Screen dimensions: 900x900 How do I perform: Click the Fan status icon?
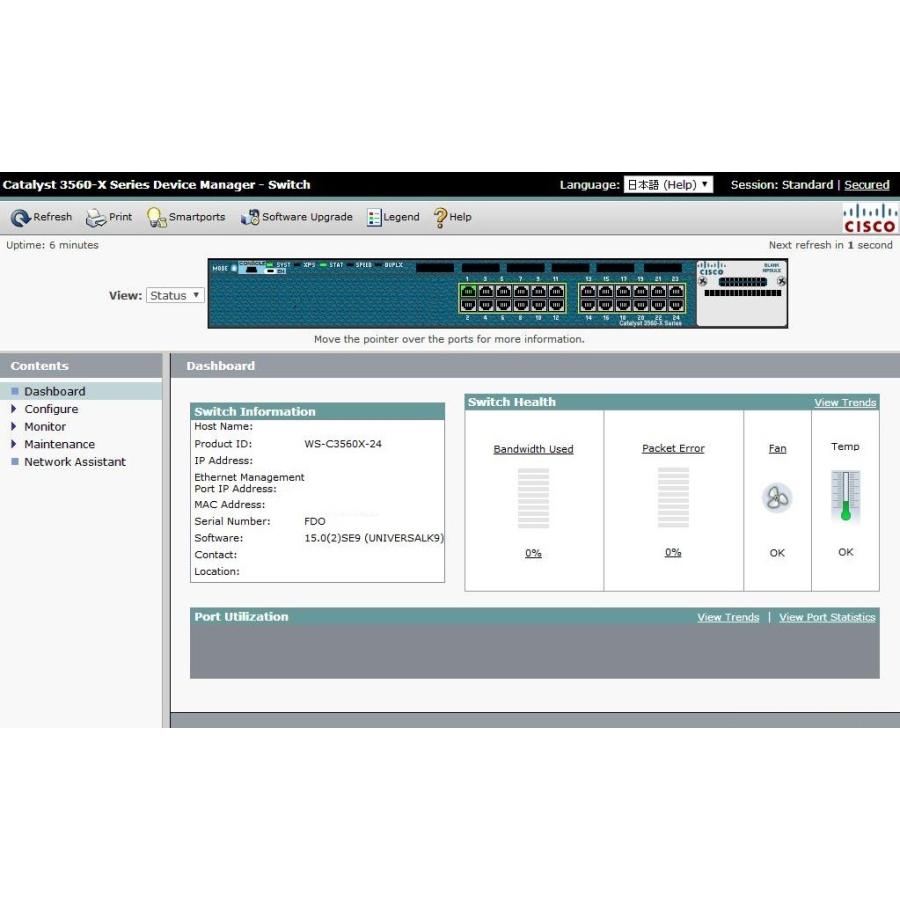777,498
